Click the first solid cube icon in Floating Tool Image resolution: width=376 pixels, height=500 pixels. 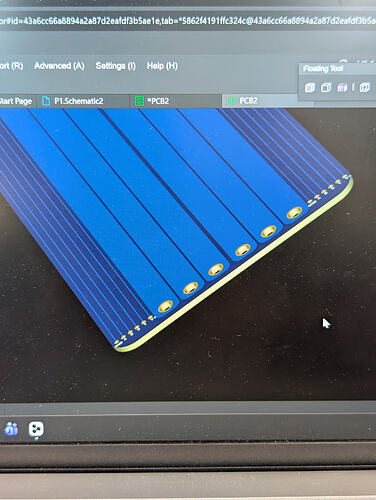[310, 88]
